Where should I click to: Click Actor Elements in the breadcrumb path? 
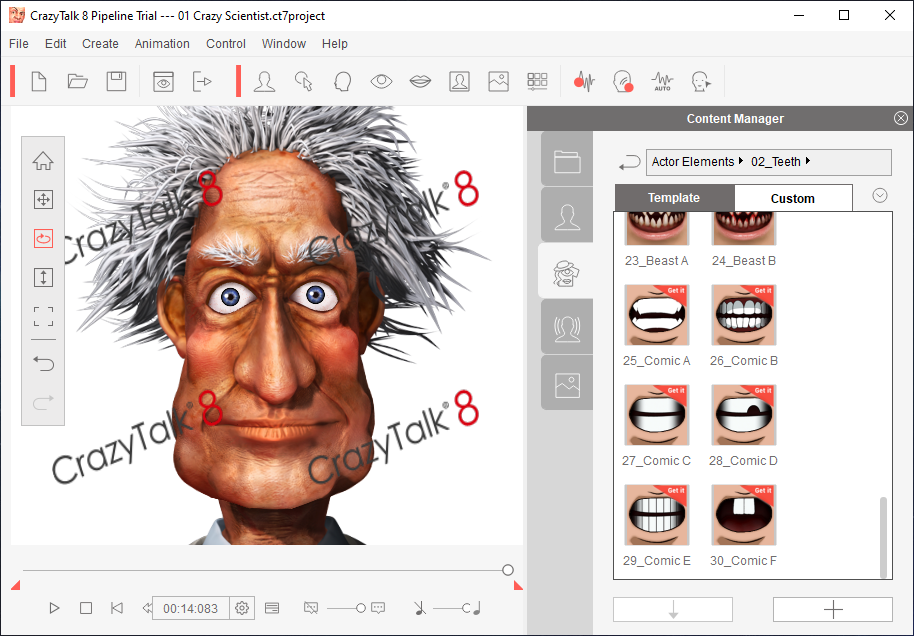tap(692, 161)
